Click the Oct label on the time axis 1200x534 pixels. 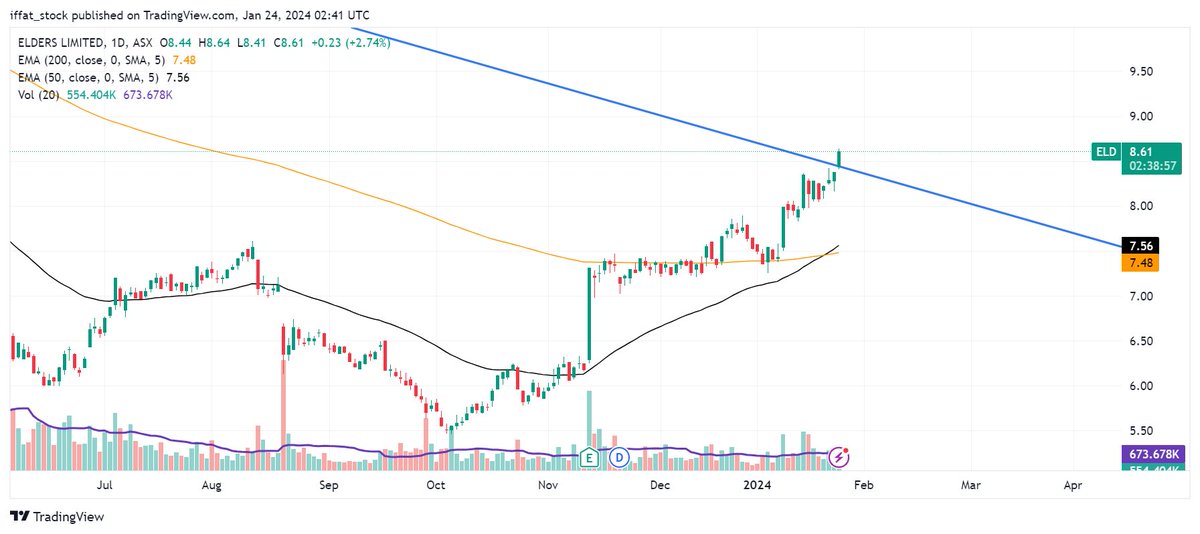coord(435,485)
